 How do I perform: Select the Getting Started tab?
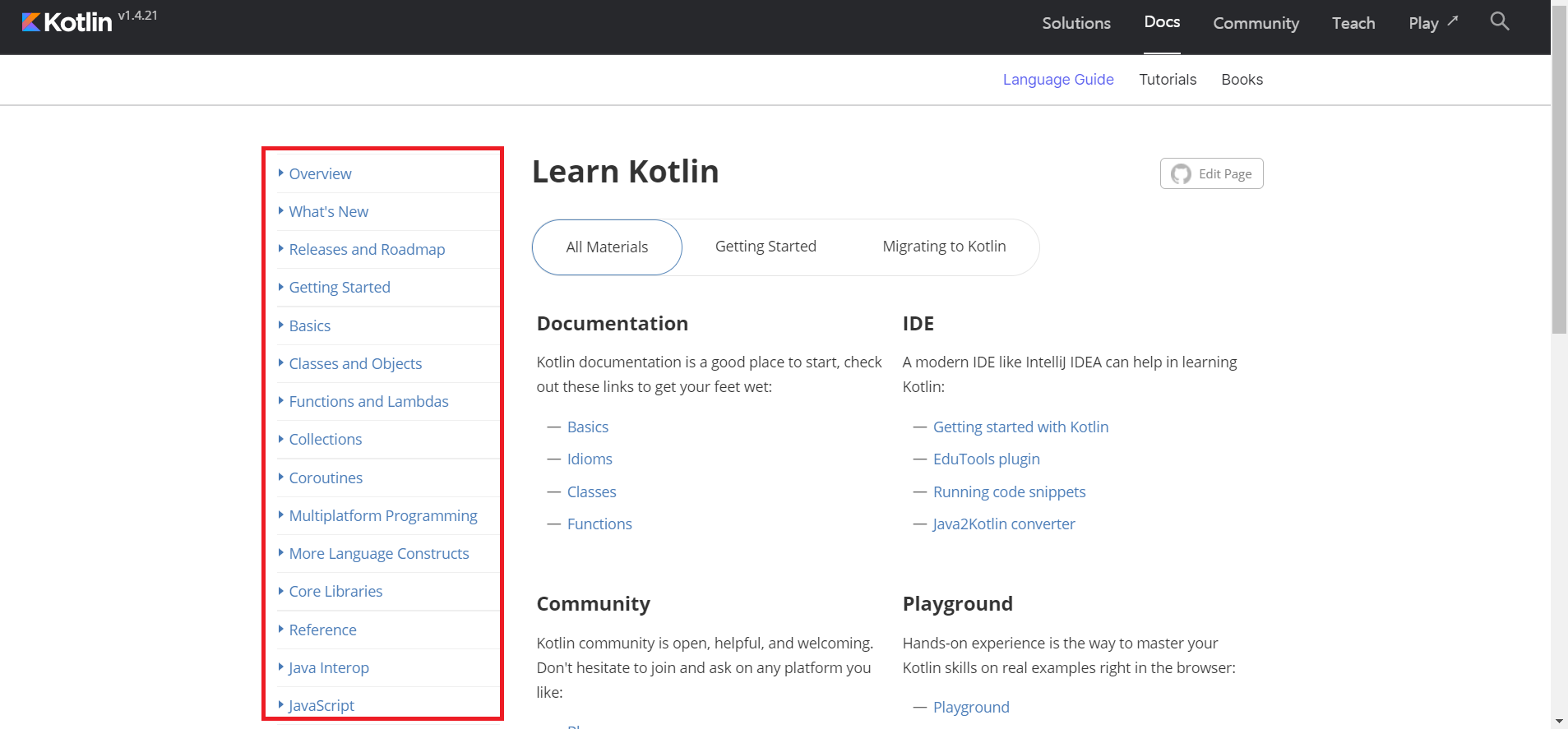[765, 247]
